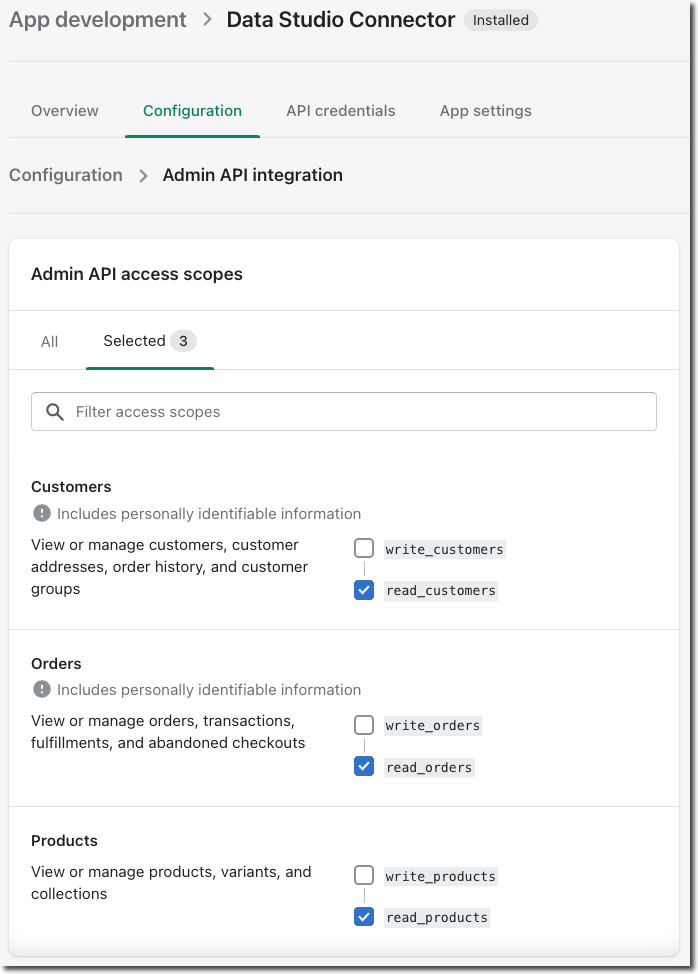Click the Orders personal information warning icon
Viewport: 698px width, 974px height.
42,689
